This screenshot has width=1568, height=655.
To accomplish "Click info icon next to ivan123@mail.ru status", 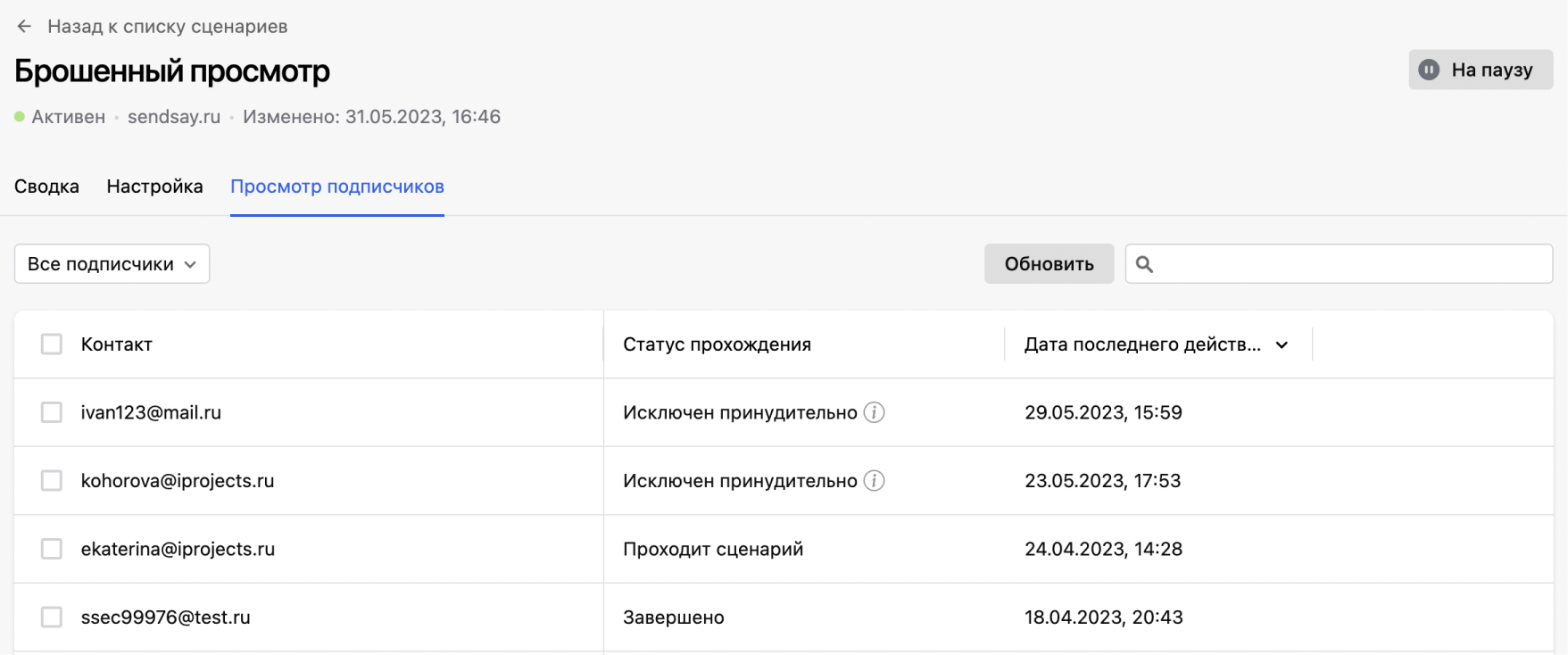I will [875, 412].
